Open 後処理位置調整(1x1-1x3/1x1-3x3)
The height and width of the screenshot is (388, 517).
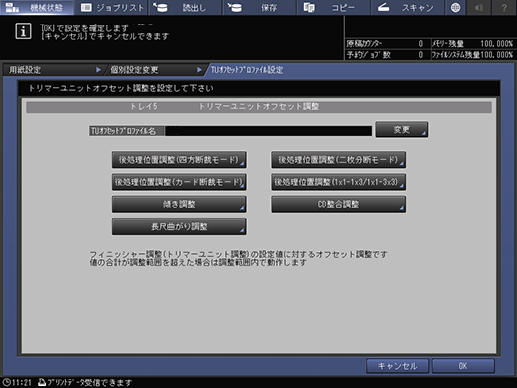click(x=338, y=182)
